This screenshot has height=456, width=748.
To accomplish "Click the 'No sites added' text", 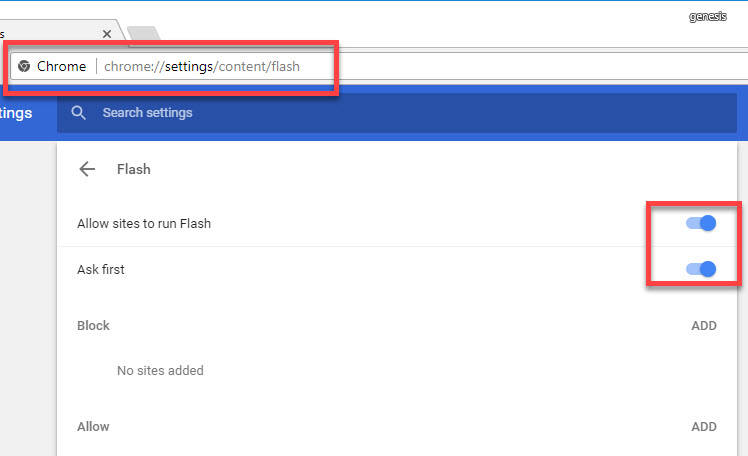I will coord(160,371).
